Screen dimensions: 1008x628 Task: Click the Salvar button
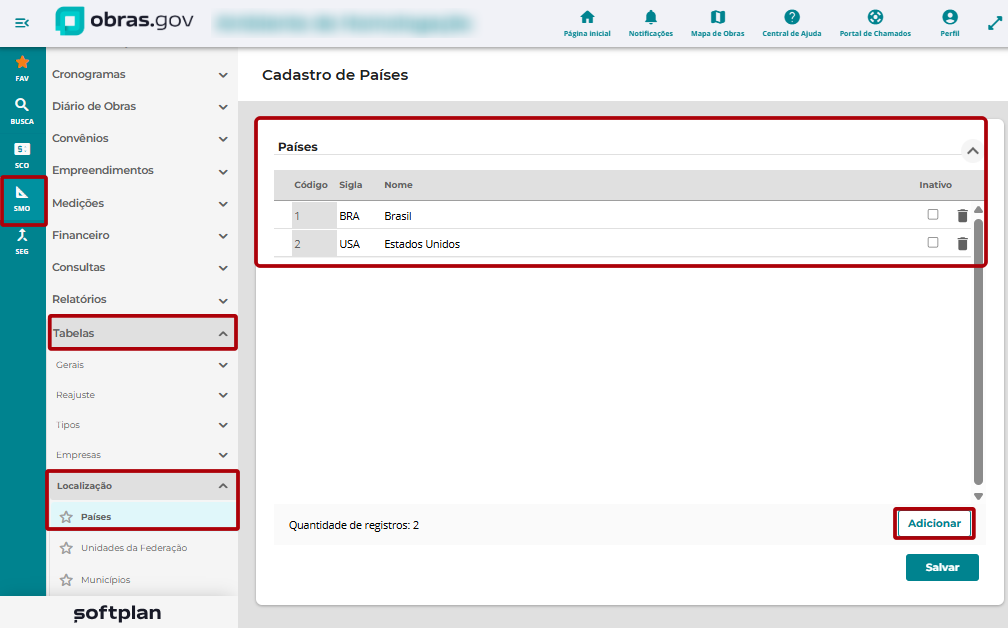tap(942, 568)
